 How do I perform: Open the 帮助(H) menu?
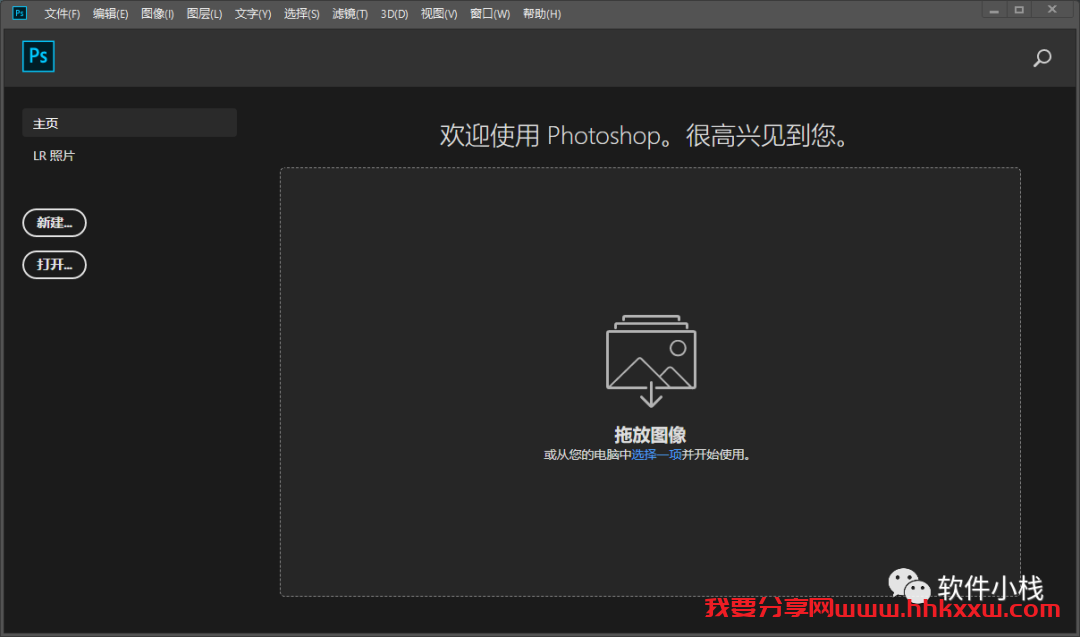tap(541, 14)
